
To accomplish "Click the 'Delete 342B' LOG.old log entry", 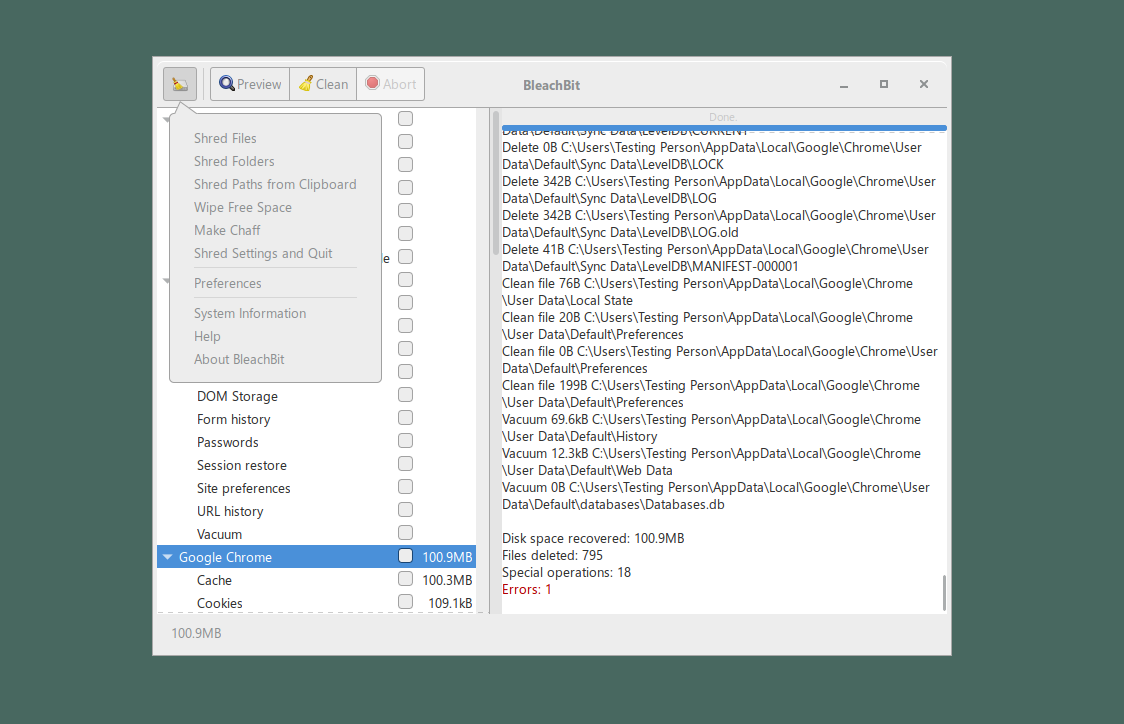I will click(x=719, y=224).
